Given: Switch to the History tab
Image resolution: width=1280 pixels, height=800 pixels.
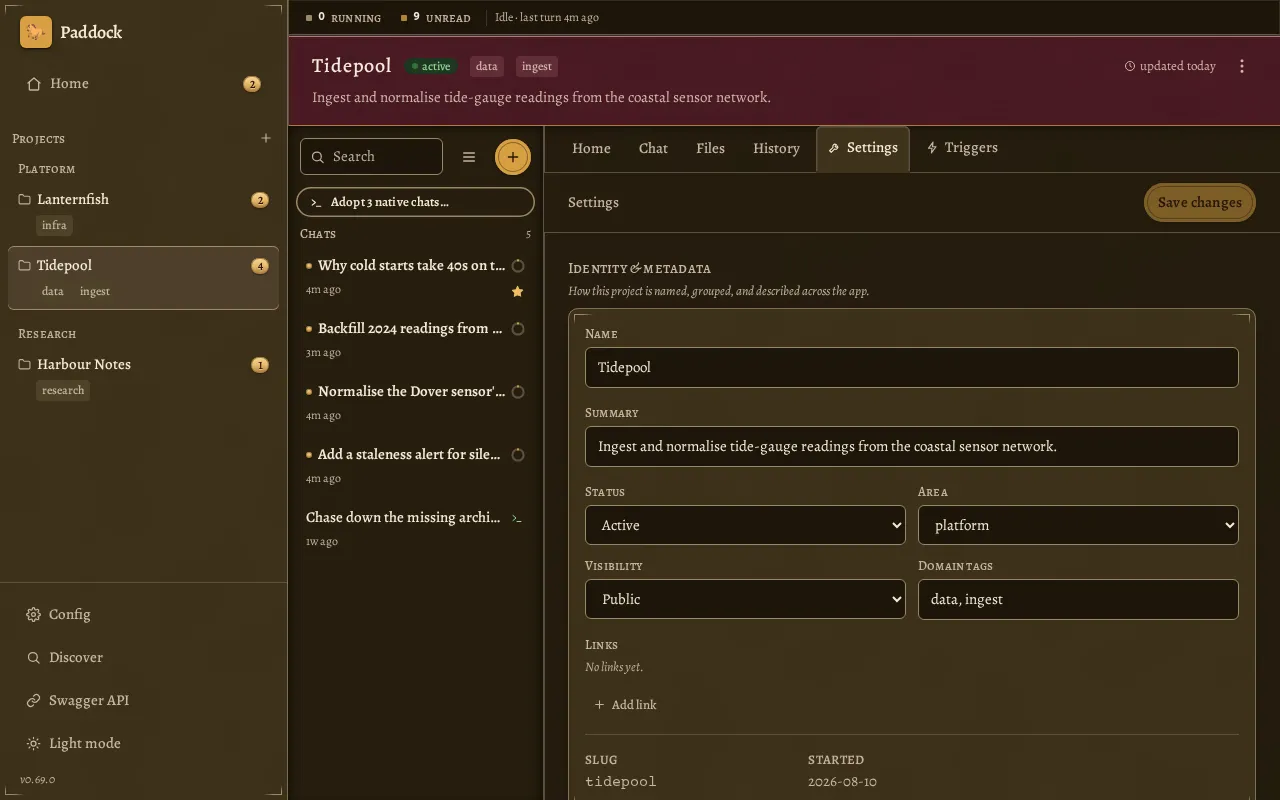Looking at the screenshot, I should tap(776, 148).
